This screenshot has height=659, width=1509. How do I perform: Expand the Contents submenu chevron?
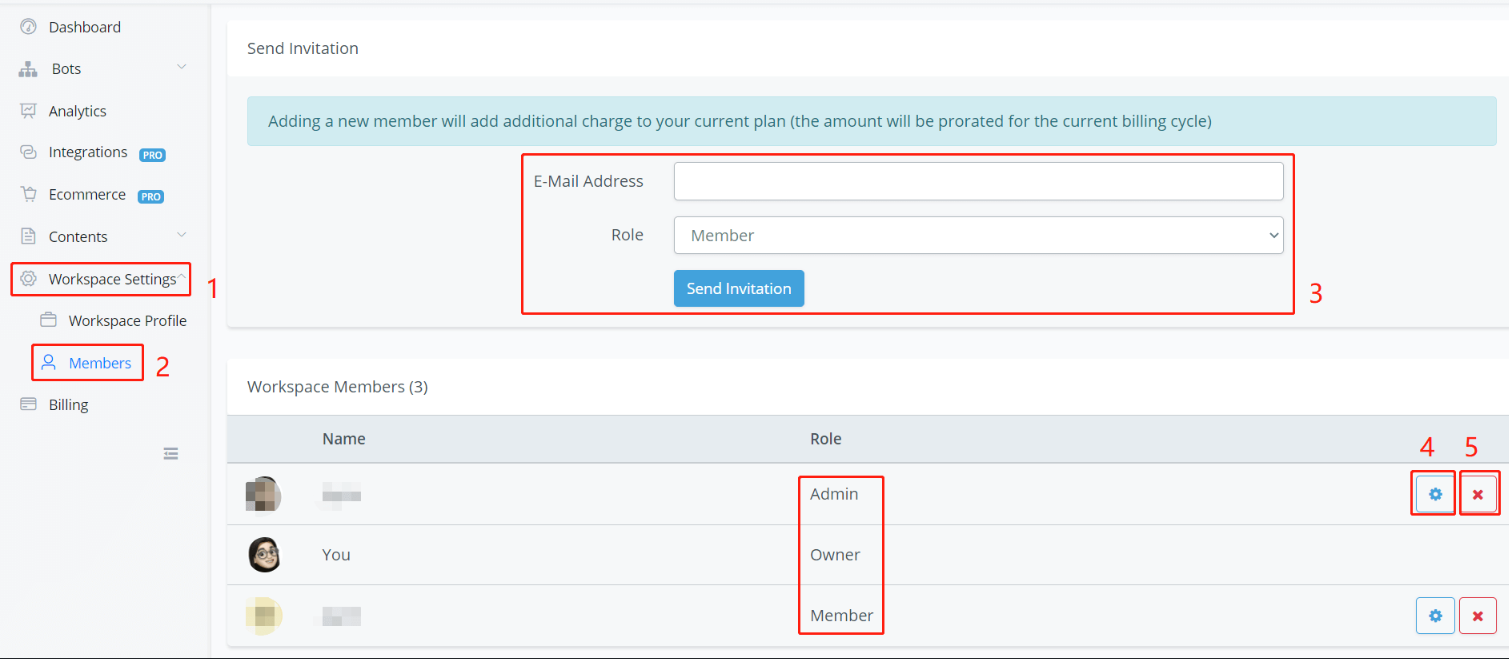181,235
